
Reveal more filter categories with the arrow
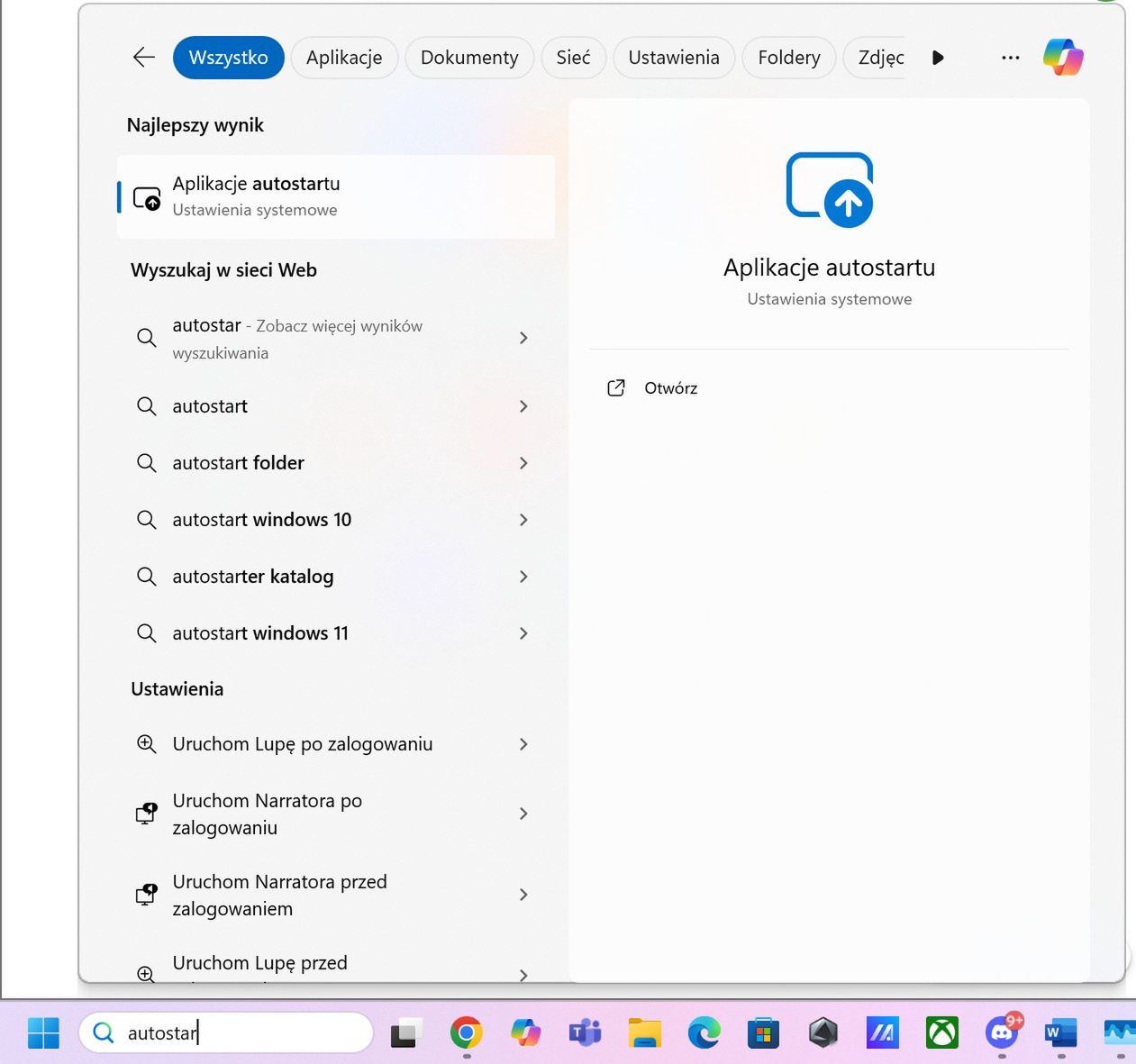click(x=938, y=57)
